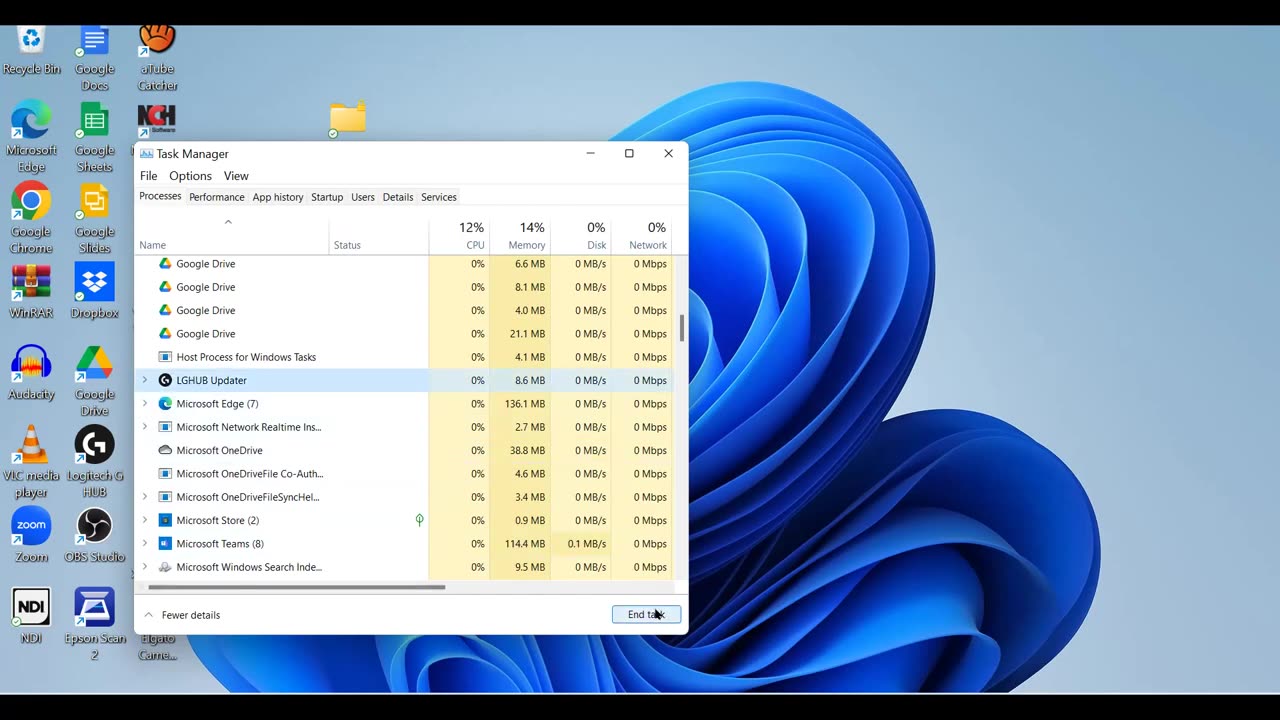The height and width of the screenshot is (720, 1280).
Task: Click the green leaf status icon
Action: click(419, 520)
